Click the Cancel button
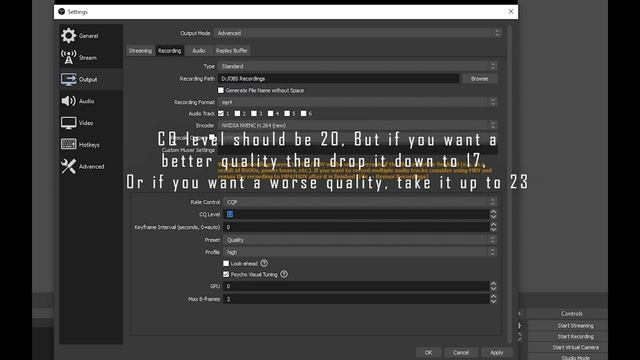640x360 pixels. click(461, 352)
